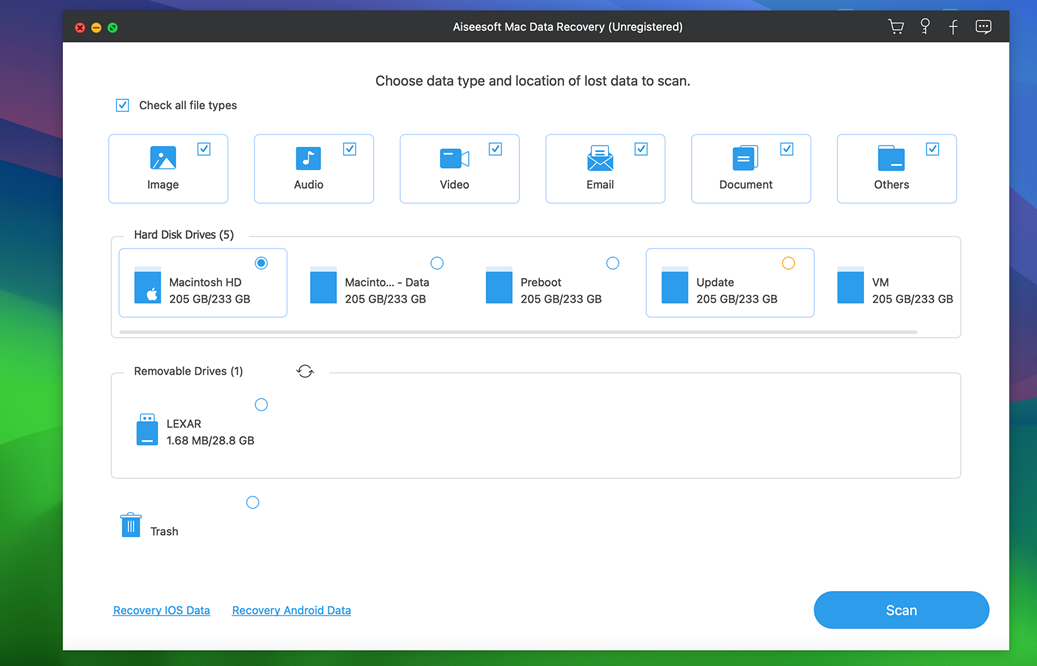Open the feedback chat bubble icon
Image resolution: width=1037 pixels, height=666 pixels.
click(x=983, y=26)
